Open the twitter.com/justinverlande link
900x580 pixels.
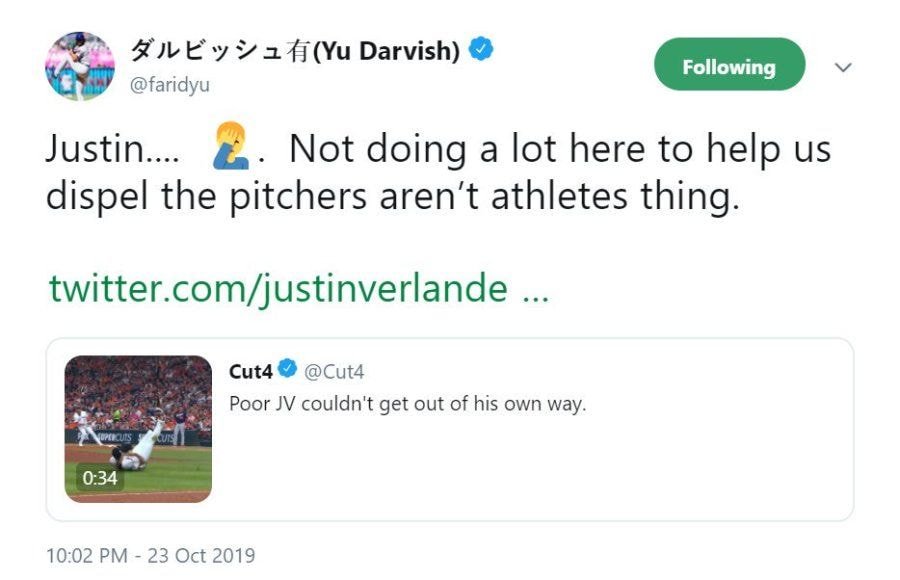[x=278, y=289]
